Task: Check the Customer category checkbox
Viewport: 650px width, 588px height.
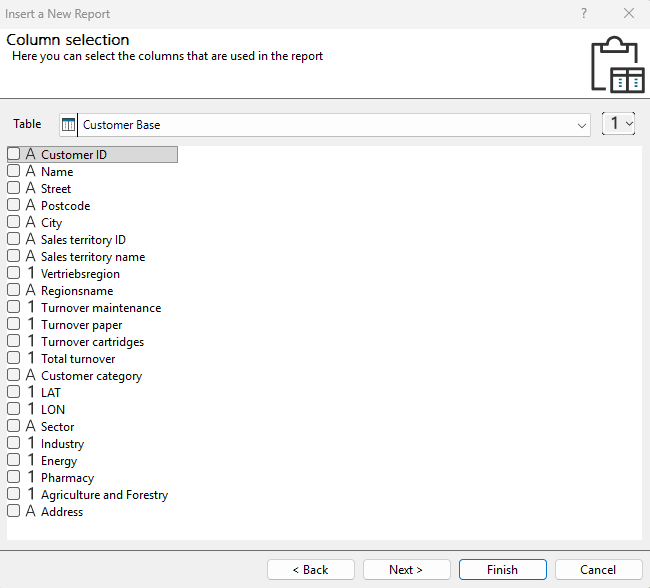Action: pos(13,375)
